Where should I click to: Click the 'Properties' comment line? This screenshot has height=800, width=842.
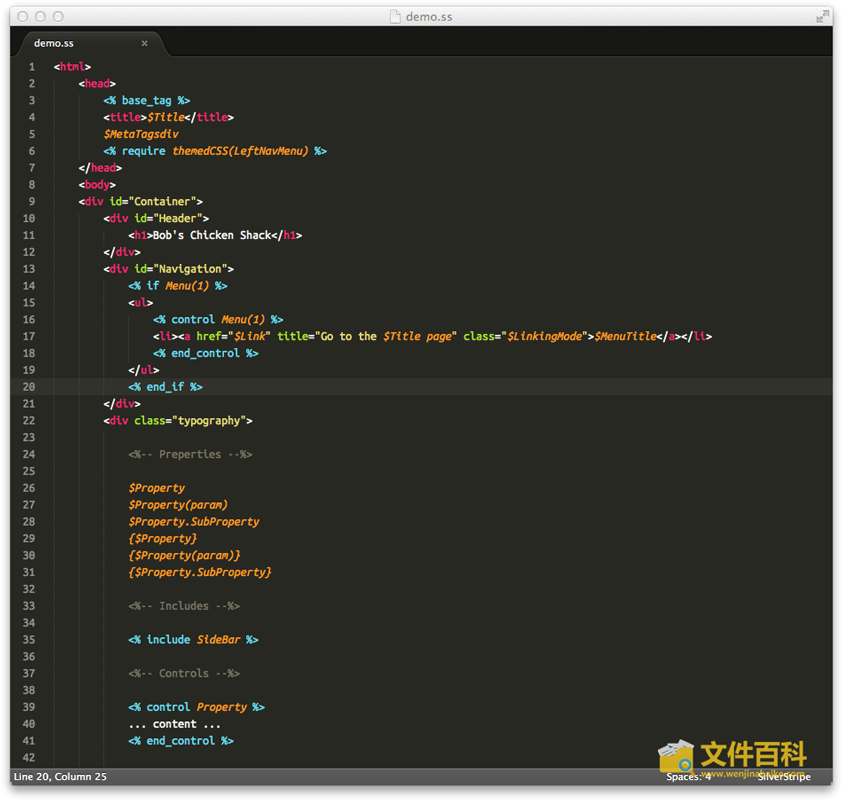click(x=190, y=454)
